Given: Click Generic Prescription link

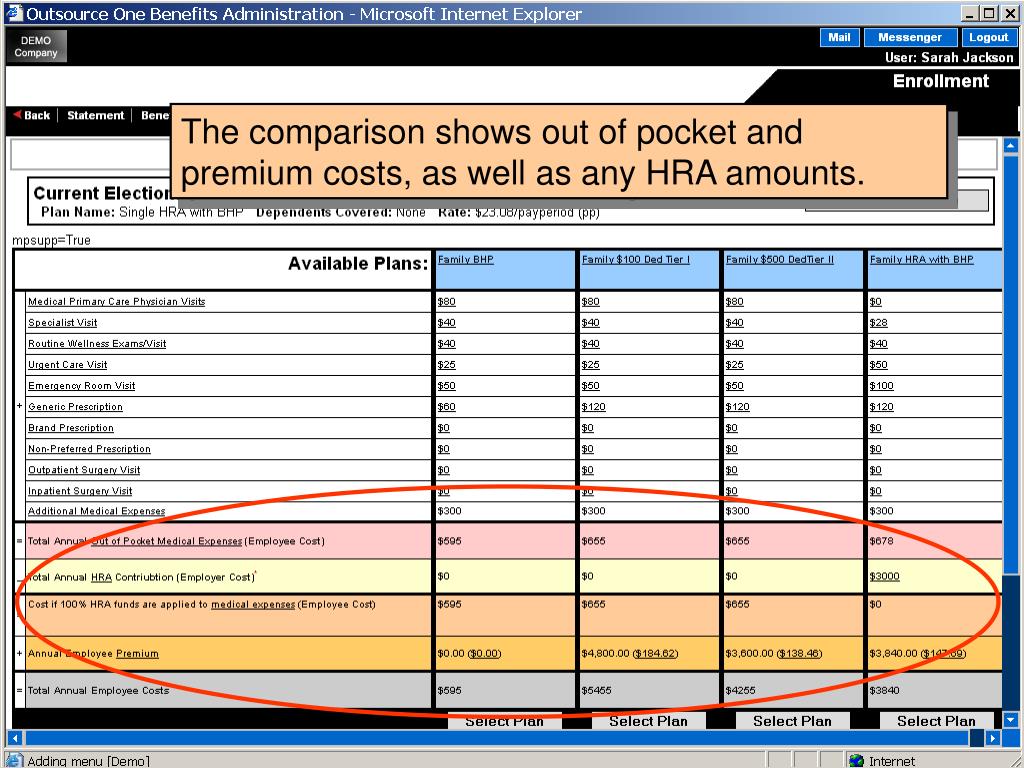Looking at the screenshot, I should 75,407.
